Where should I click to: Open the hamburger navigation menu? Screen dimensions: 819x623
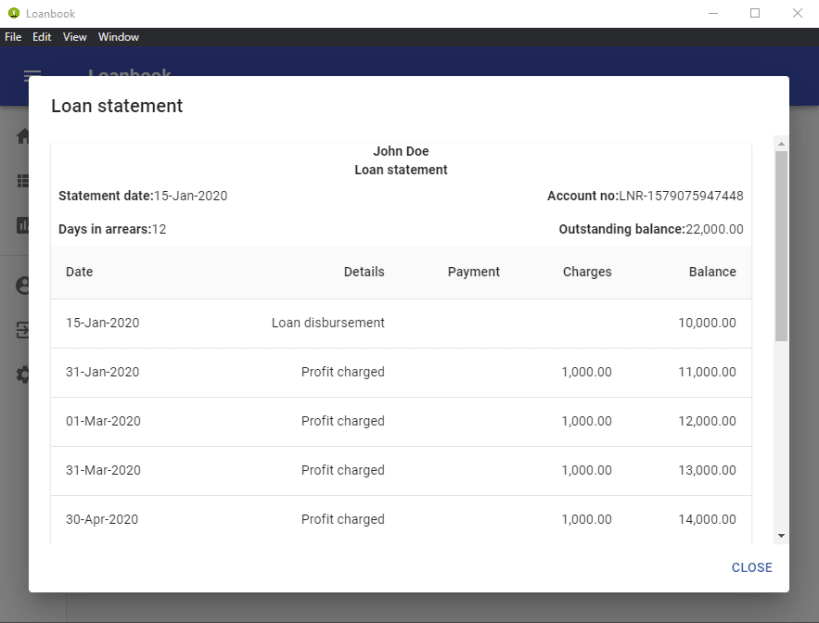click(31, 76)
